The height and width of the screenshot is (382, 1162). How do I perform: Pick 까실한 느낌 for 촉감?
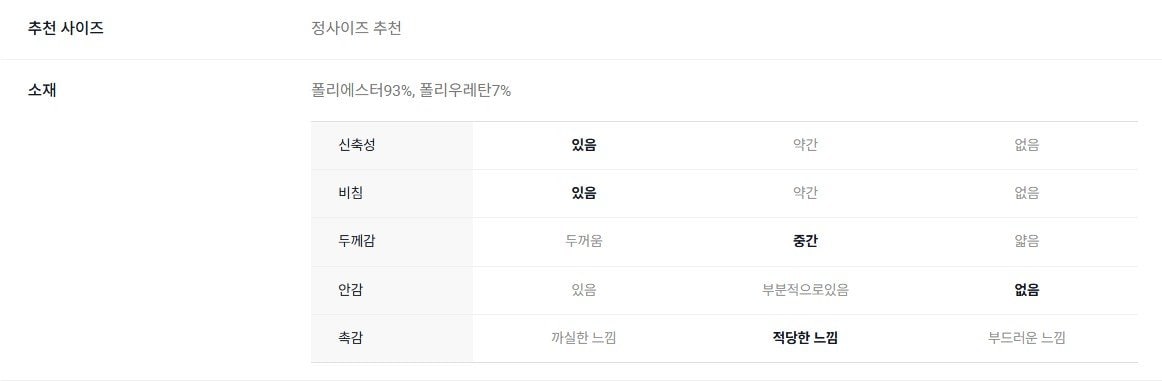[x=583, y=338]
